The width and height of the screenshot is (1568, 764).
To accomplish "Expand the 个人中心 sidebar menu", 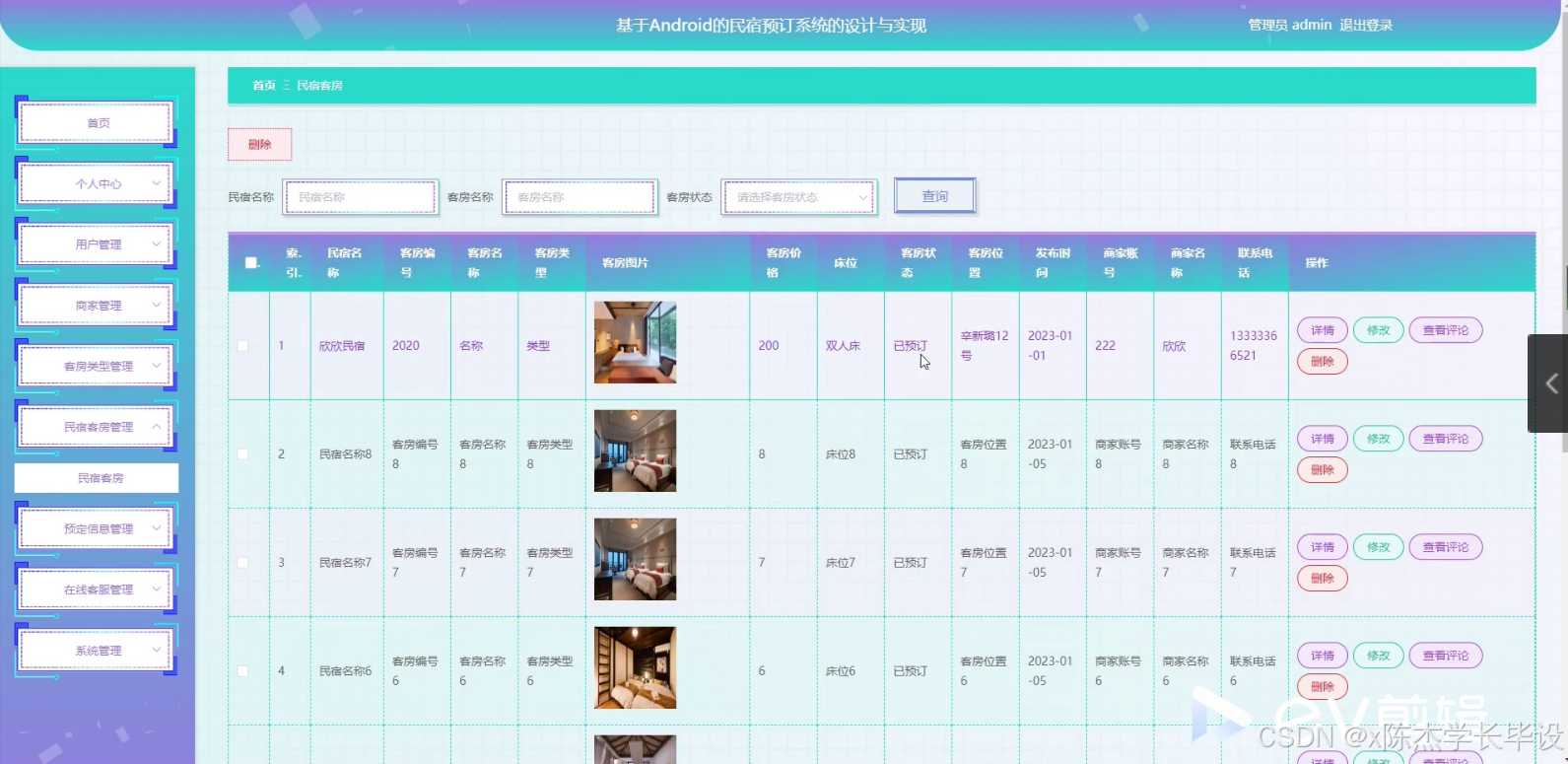I will (97, 184).
